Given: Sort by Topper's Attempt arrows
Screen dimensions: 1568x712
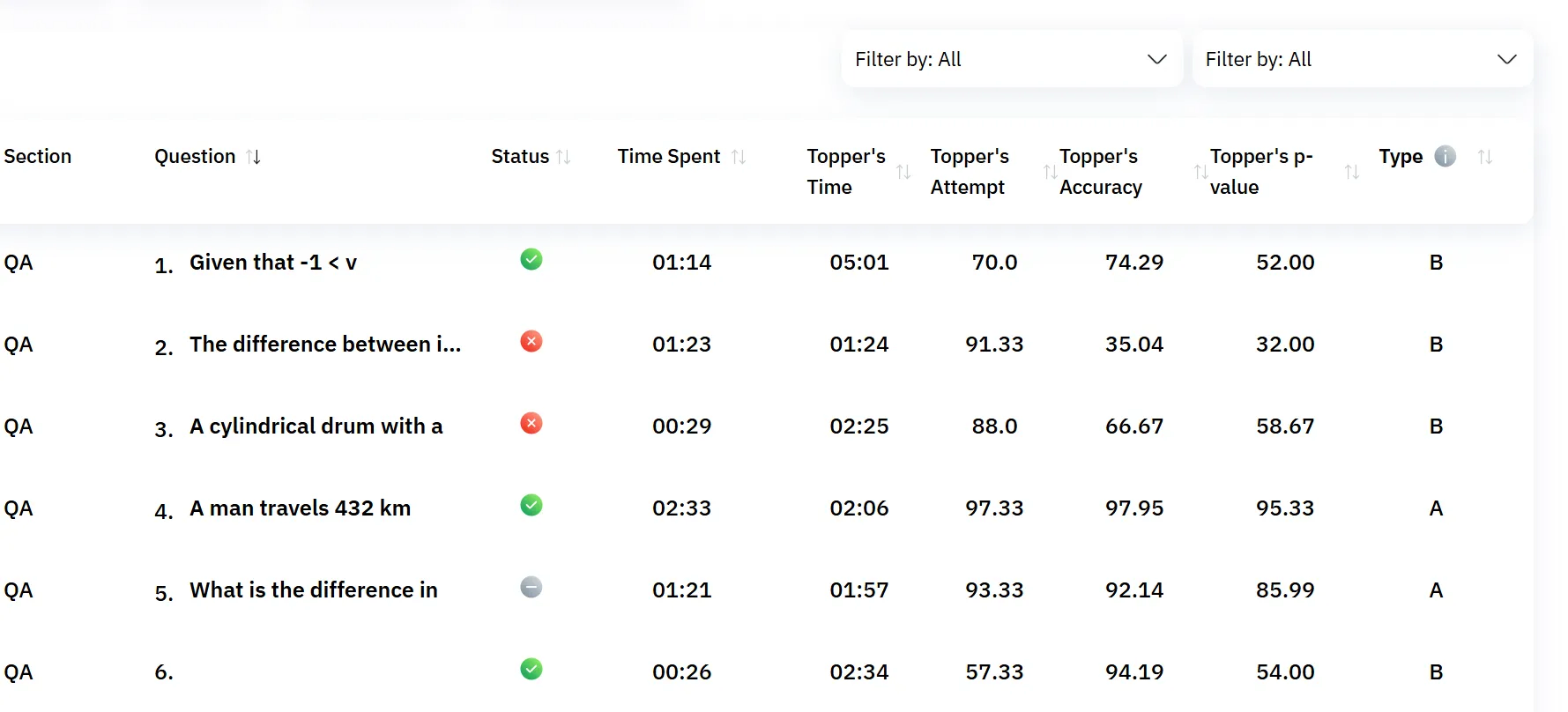Looking at the screenshot, I should click(x=1050, y=172).
